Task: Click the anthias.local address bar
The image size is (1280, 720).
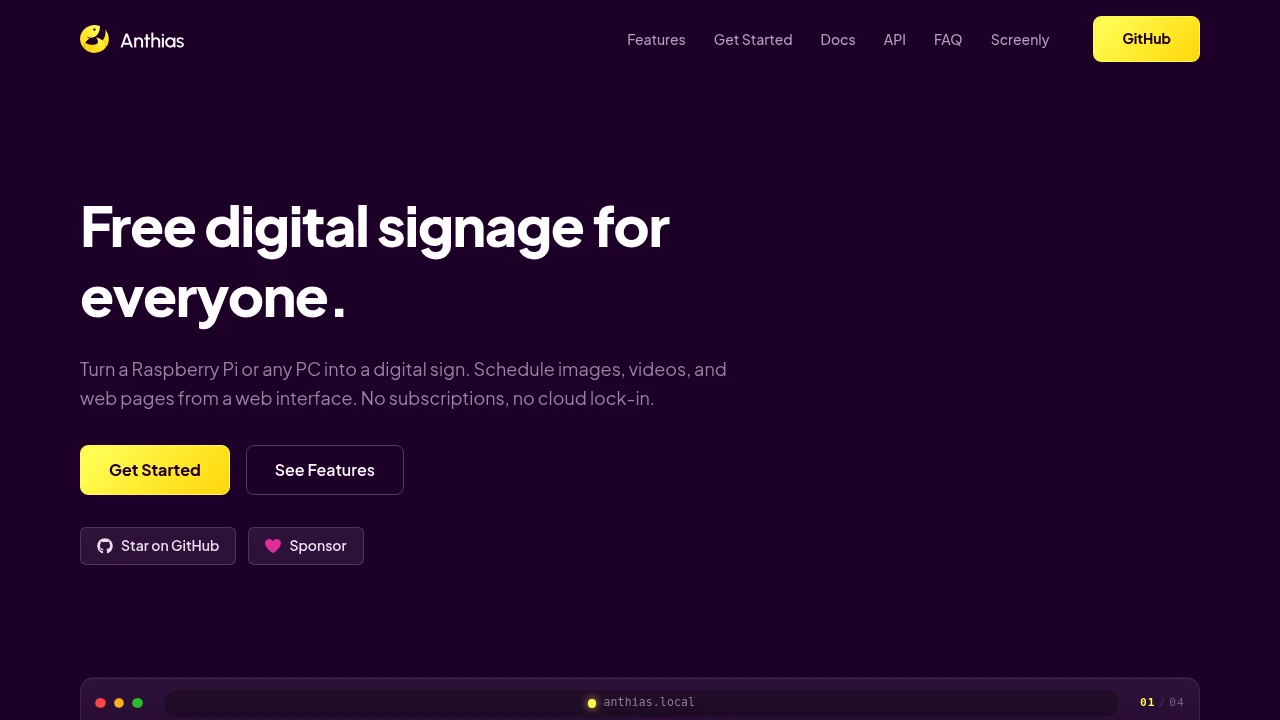Action: (641, 703)
